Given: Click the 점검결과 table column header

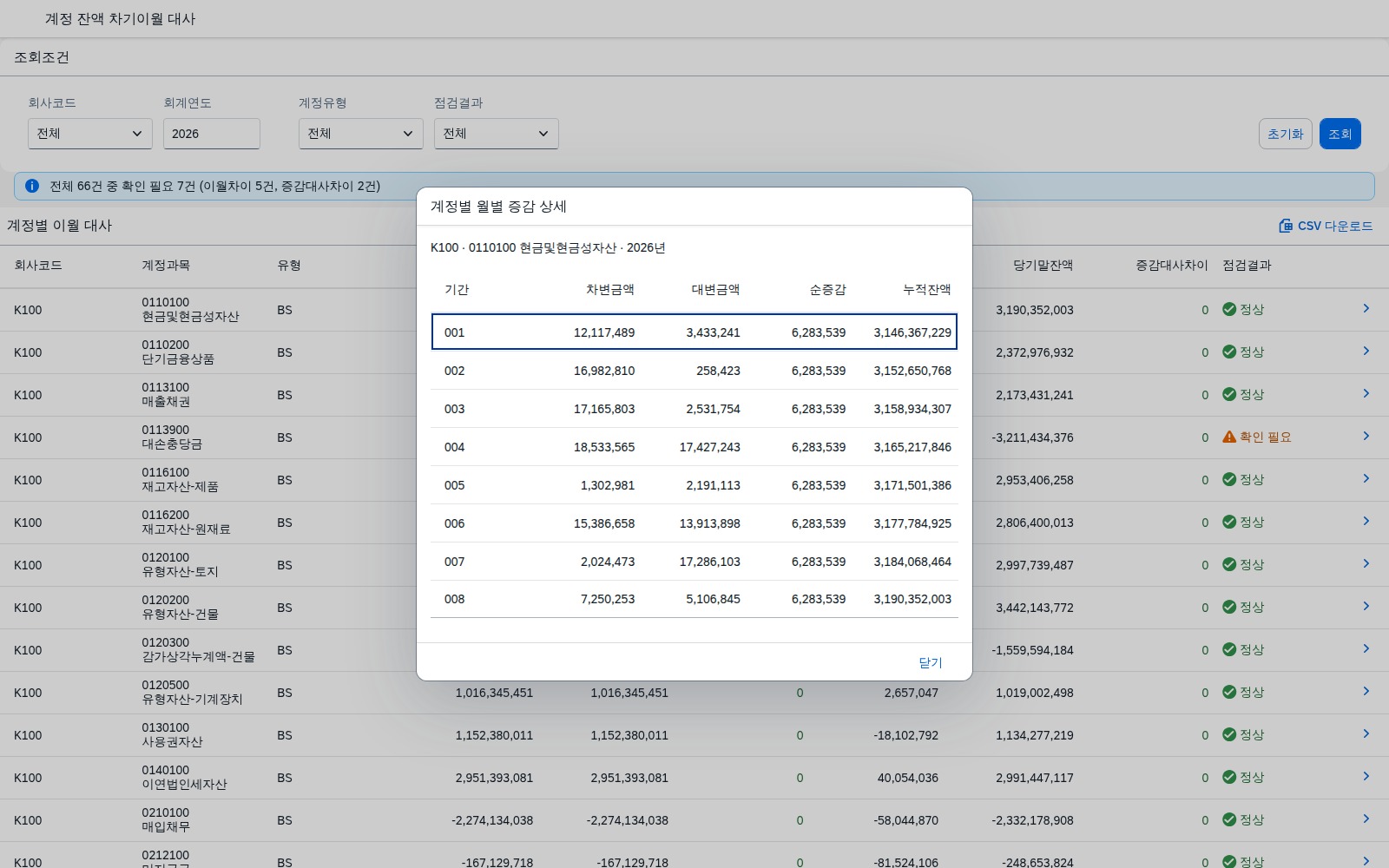Looking at the screenshot, I should (1247, 266).
